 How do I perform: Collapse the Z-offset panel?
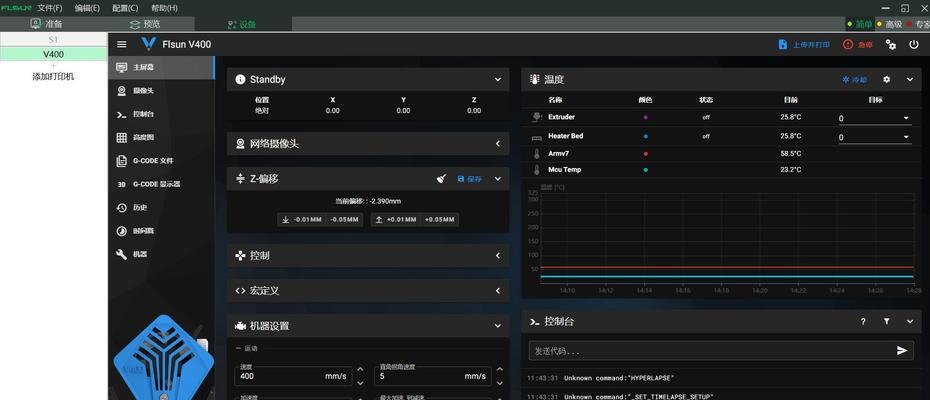(498, 179)
